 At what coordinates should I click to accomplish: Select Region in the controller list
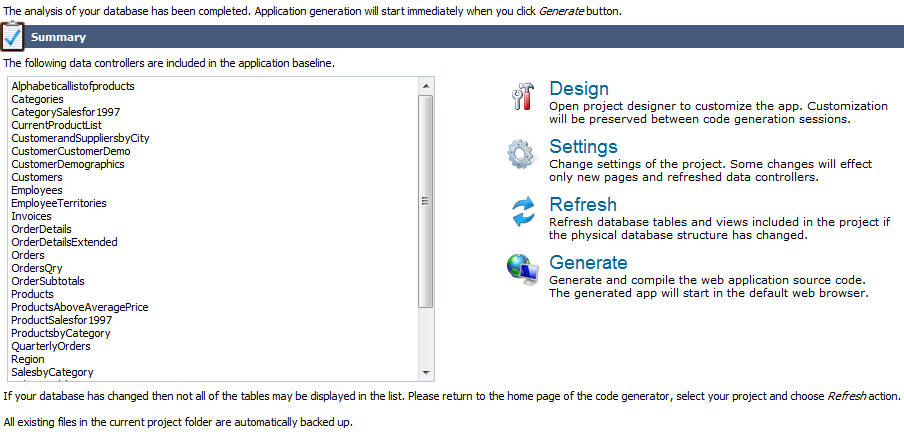(28, 360)
